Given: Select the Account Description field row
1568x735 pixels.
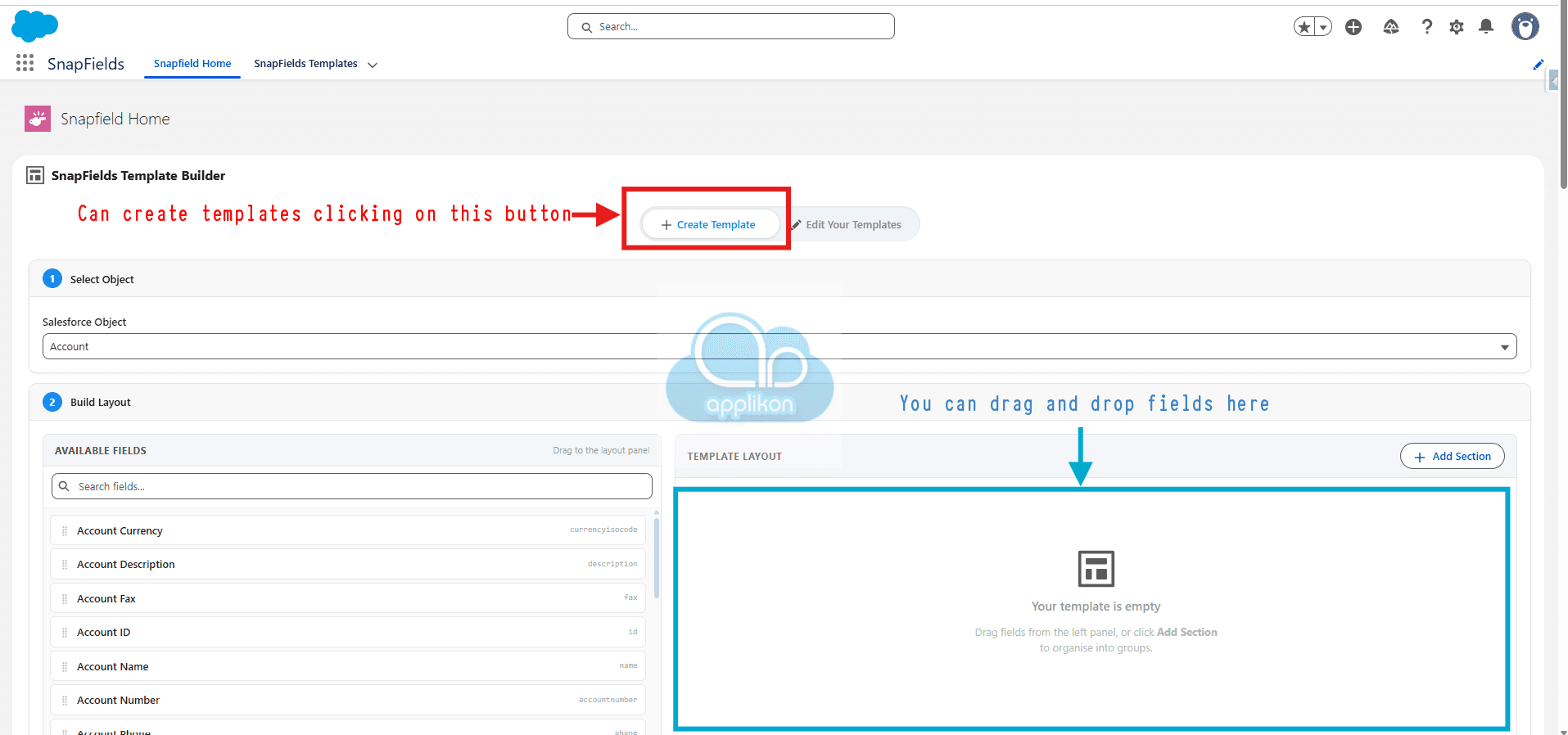Looking at the screenshot, I should click(x=348, y=565).
